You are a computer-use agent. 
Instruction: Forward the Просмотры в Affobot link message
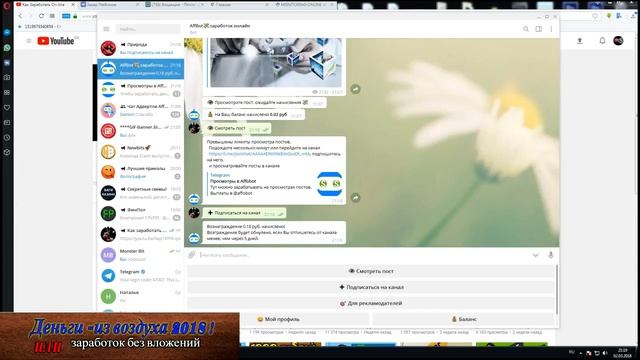pos(356,198)
